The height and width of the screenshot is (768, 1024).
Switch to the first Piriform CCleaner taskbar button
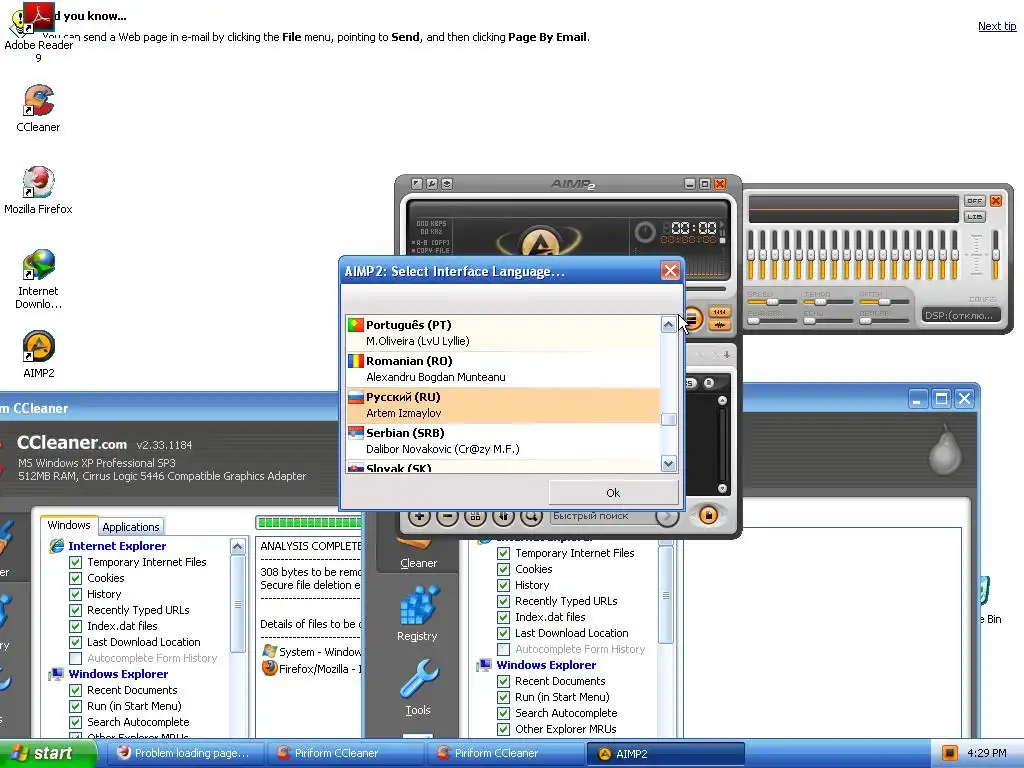[x=346, y=753]
